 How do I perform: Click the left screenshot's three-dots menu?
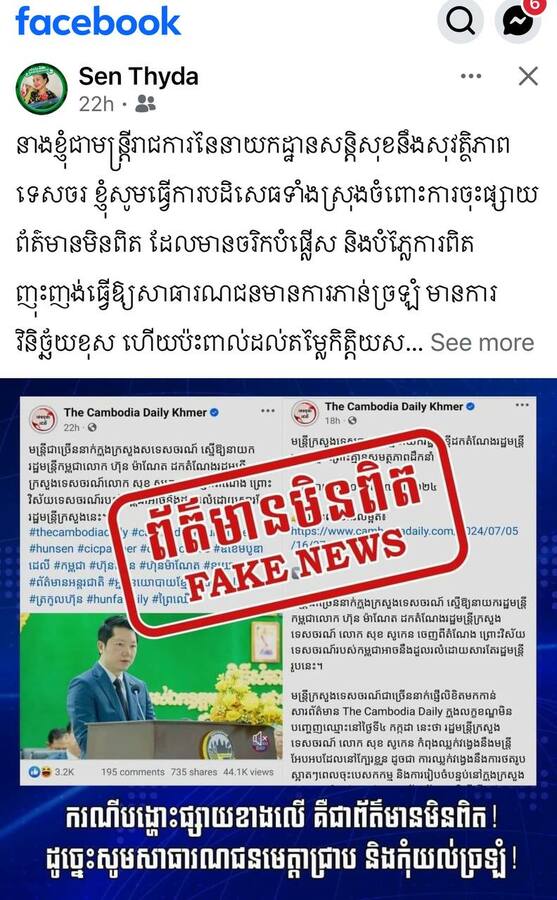pyautogui.click(x=268, y=412)
